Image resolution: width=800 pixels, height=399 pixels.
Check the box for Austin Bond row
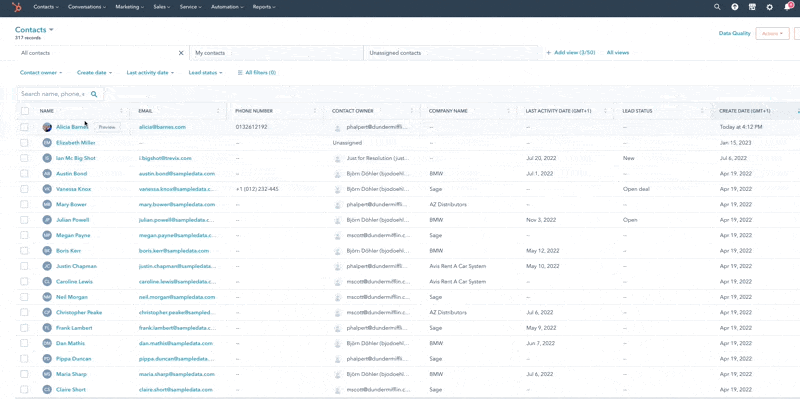[x=24, y=173]
